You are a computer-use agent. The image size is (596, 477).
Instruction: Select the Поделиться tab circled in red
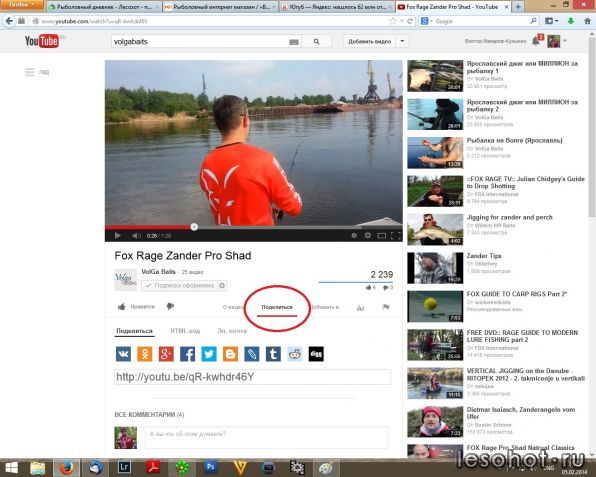tap(277, 307)
